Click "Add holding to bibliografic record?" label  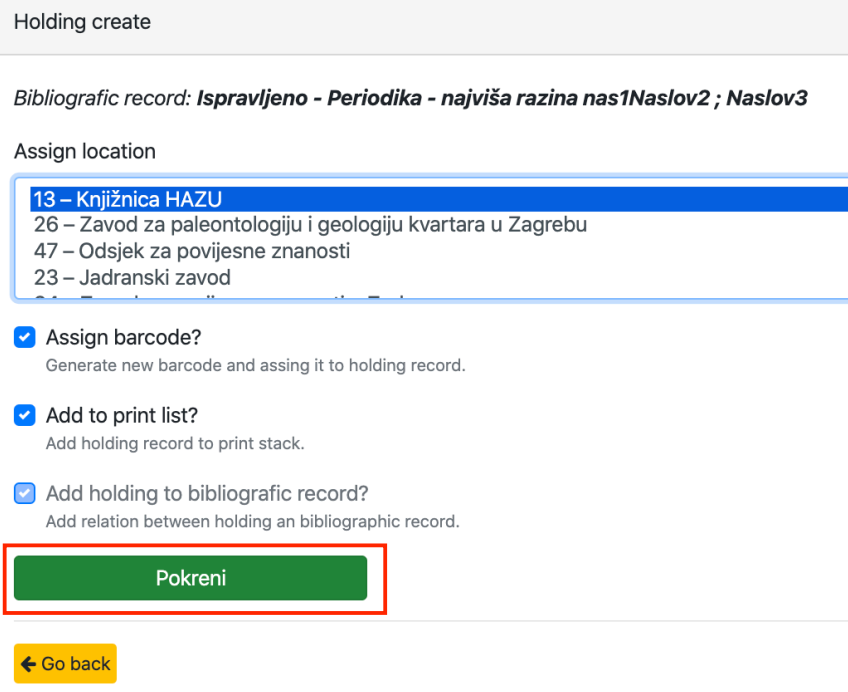coord(208,493)
